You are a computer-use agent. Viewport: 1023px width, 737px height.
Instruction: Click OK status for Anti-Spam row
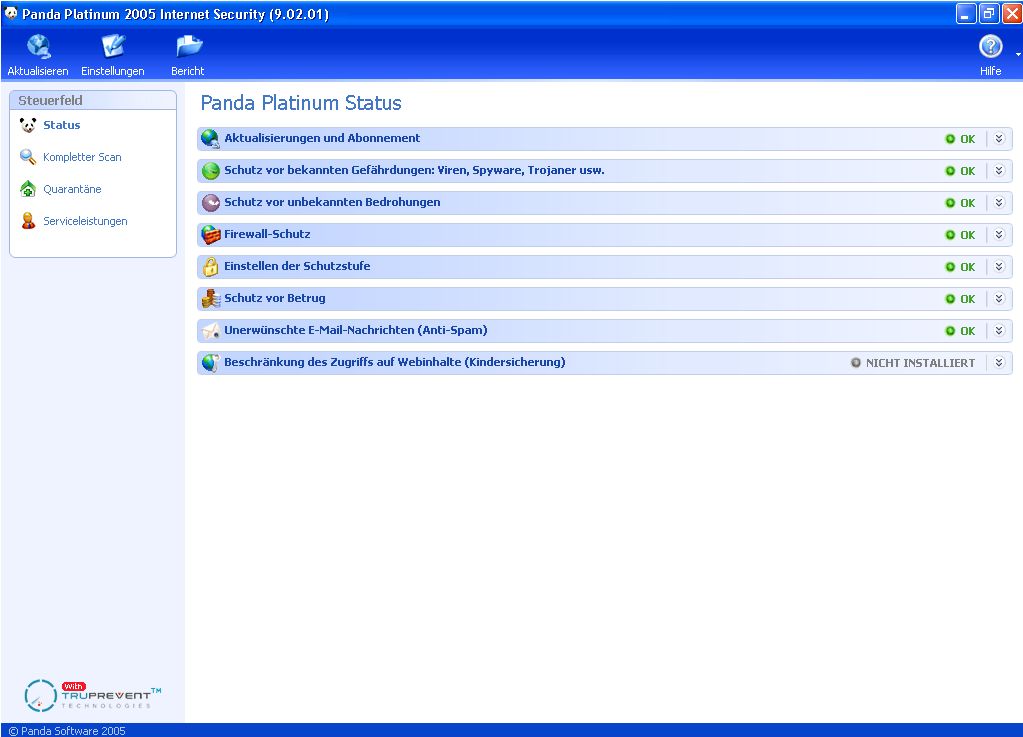coord(960,331)
